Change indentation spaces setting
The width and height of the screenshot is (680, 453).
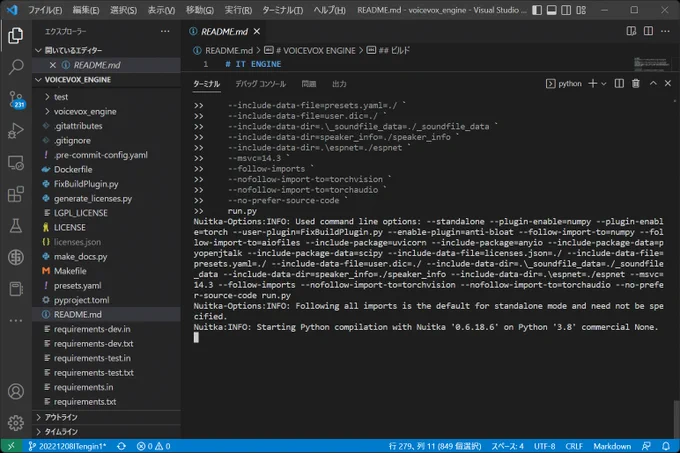pyautogui.click(x=507, y=446)
